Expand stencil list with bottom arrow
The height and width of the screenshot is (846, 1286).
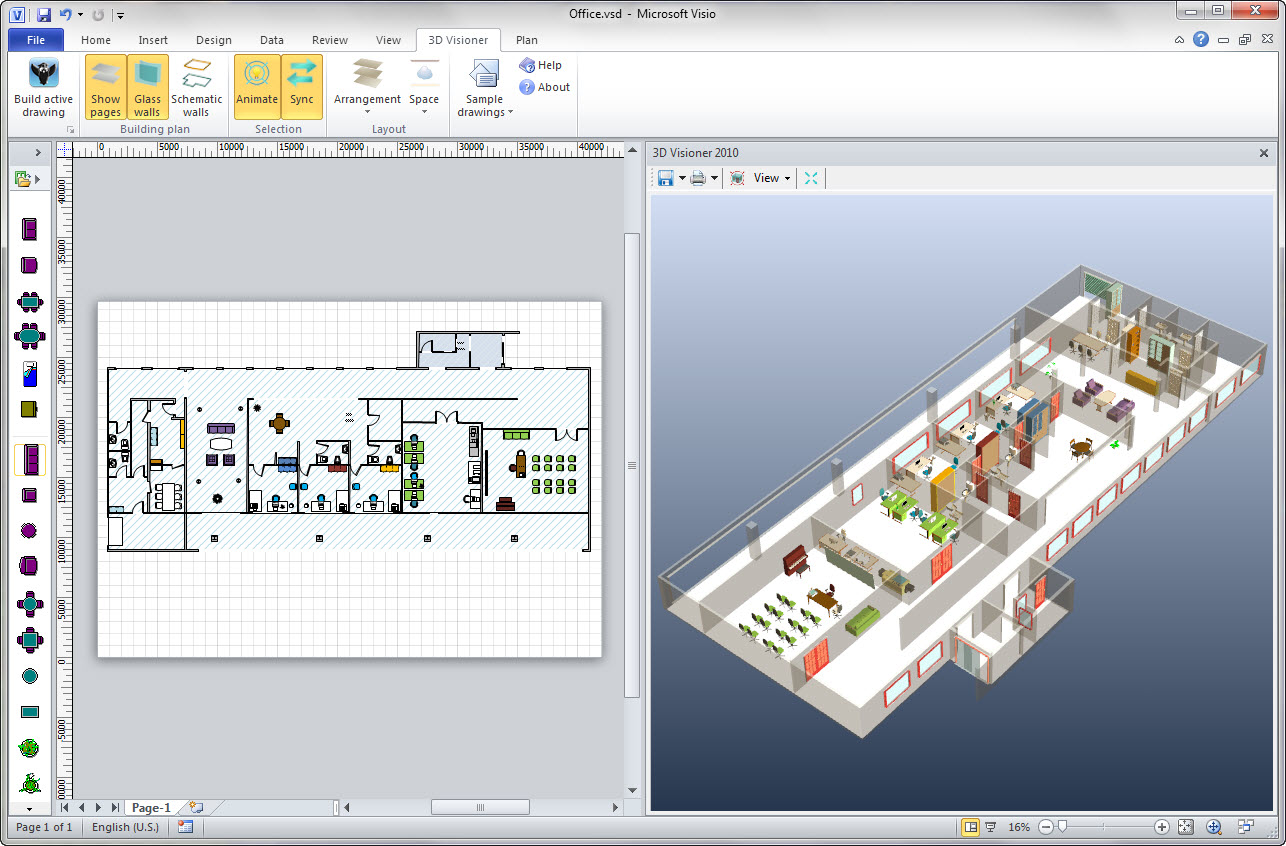[29, 808]
